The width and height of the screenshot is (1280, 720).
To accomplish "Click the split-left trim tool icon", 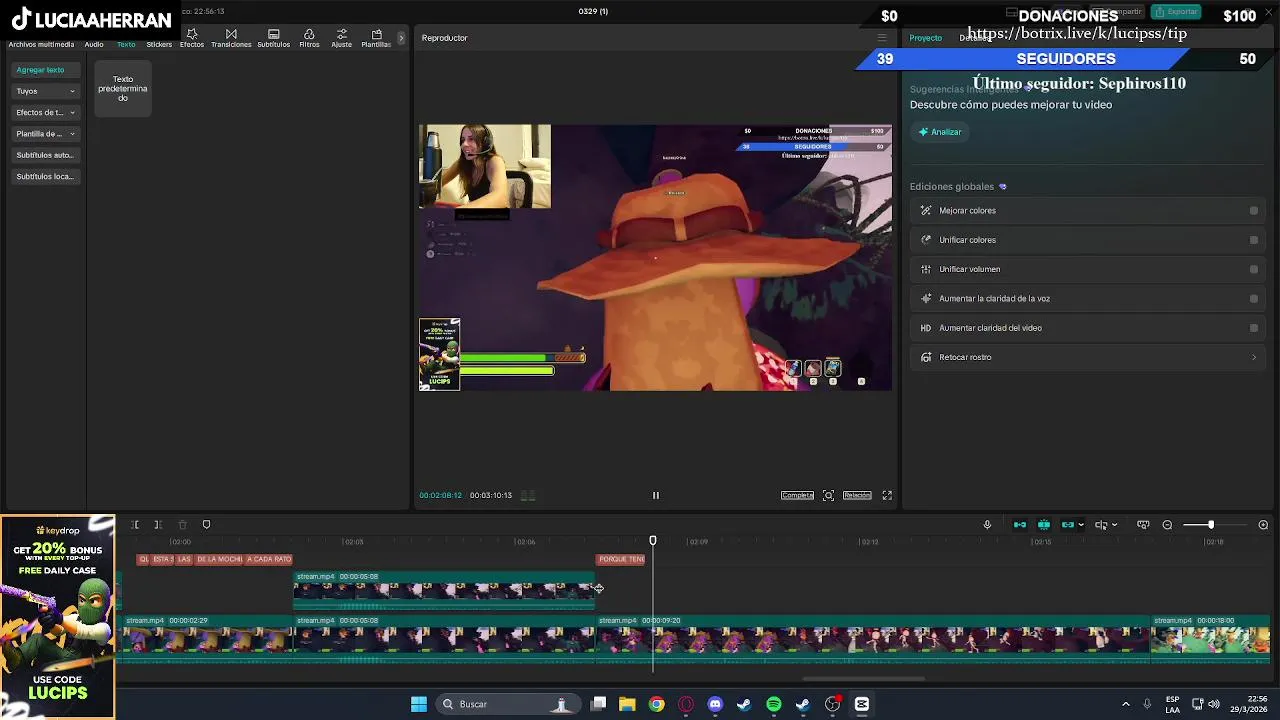I will pos(134,525).
